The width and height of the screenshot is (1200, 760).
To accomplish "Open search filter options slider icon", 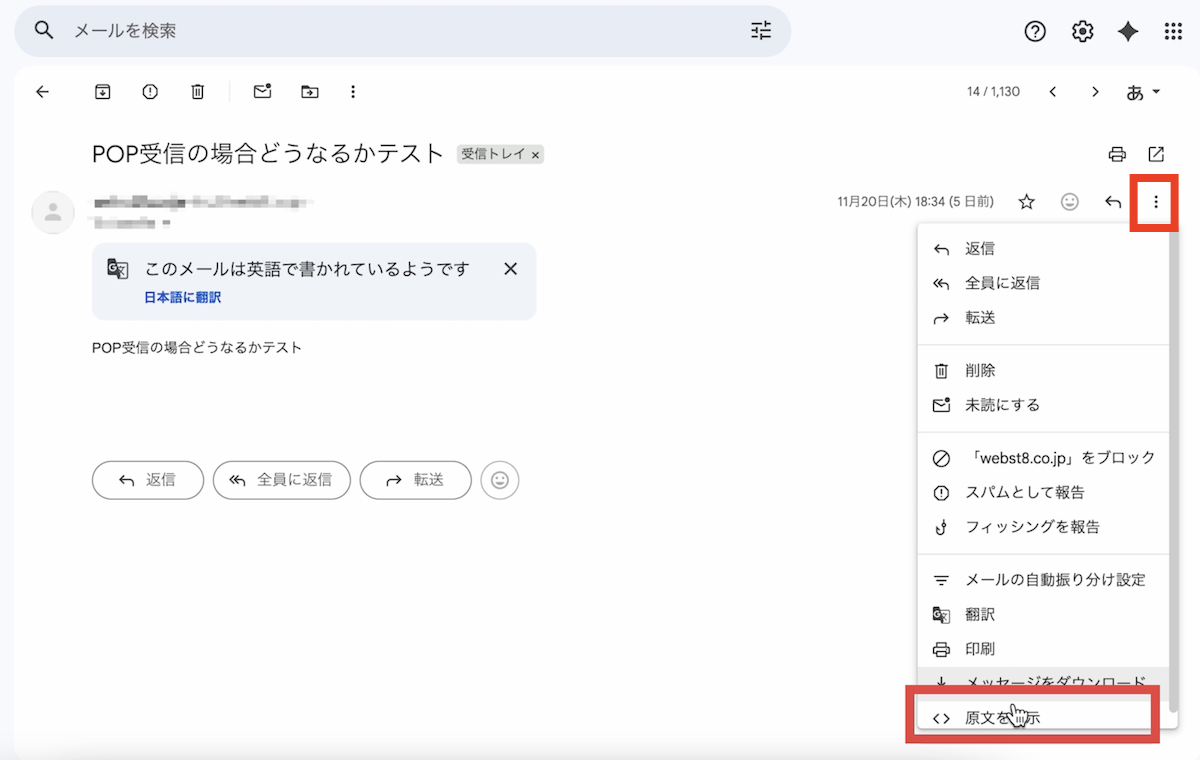I will [x=761, y=31].
